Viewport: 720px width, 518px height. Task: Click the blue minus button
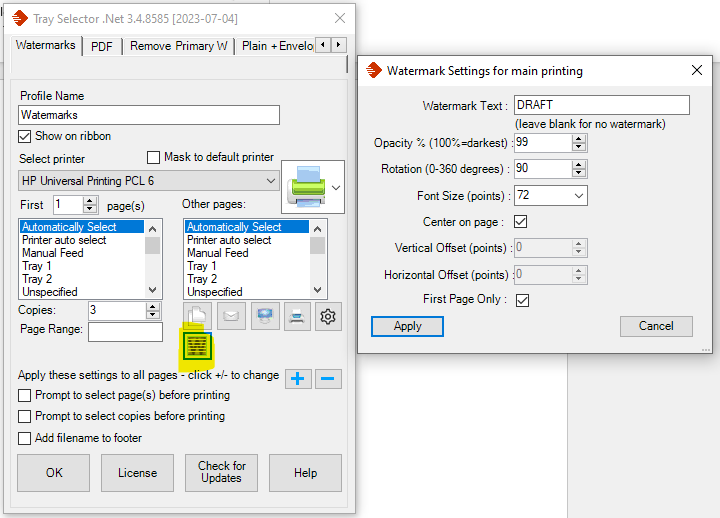point(329,378)
